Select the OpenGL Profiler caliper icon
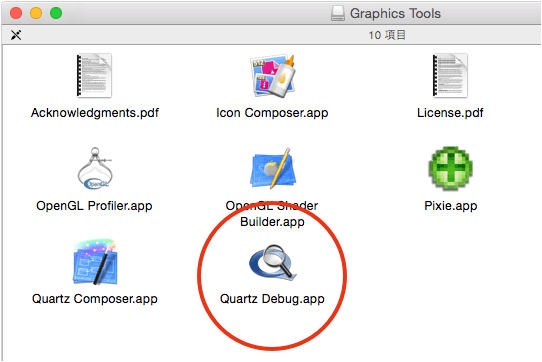Screen dimensions: 542x362 coord(95,169)
